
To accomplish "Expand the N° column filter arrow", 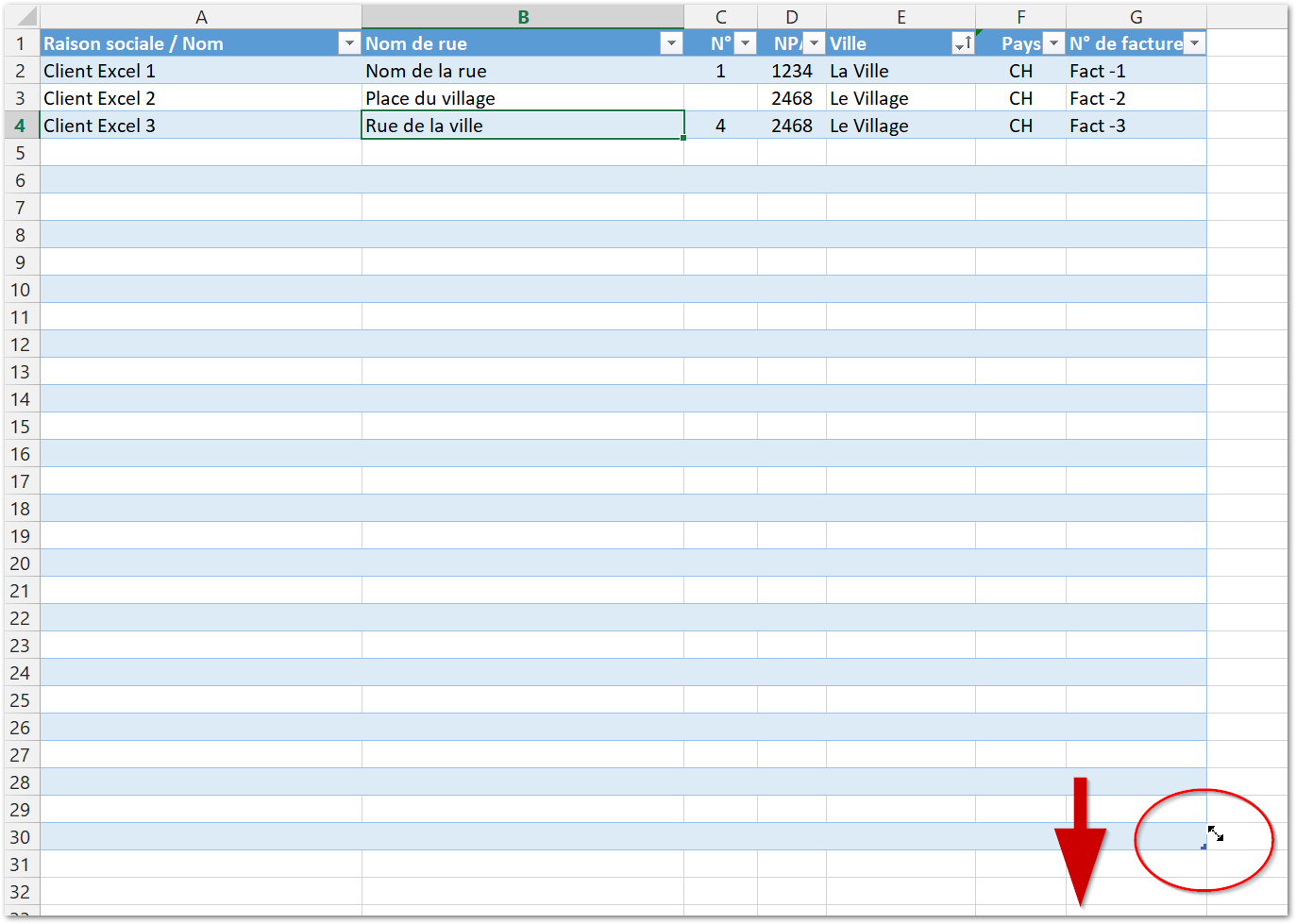I will [x=745, y=43].
